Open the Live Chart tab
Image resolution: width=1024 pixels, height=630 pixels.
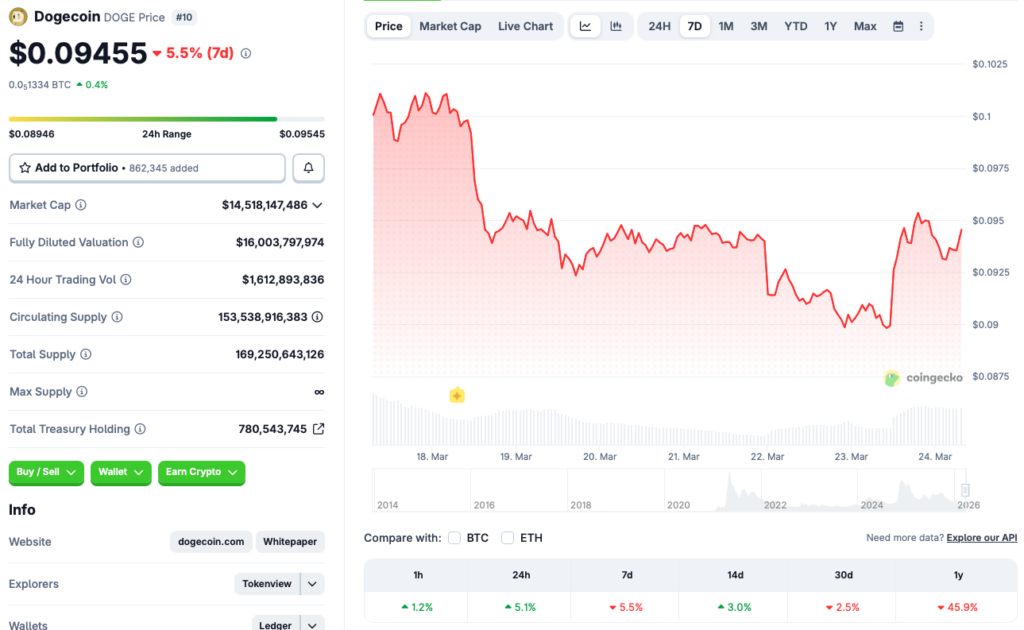pos(525,26)
